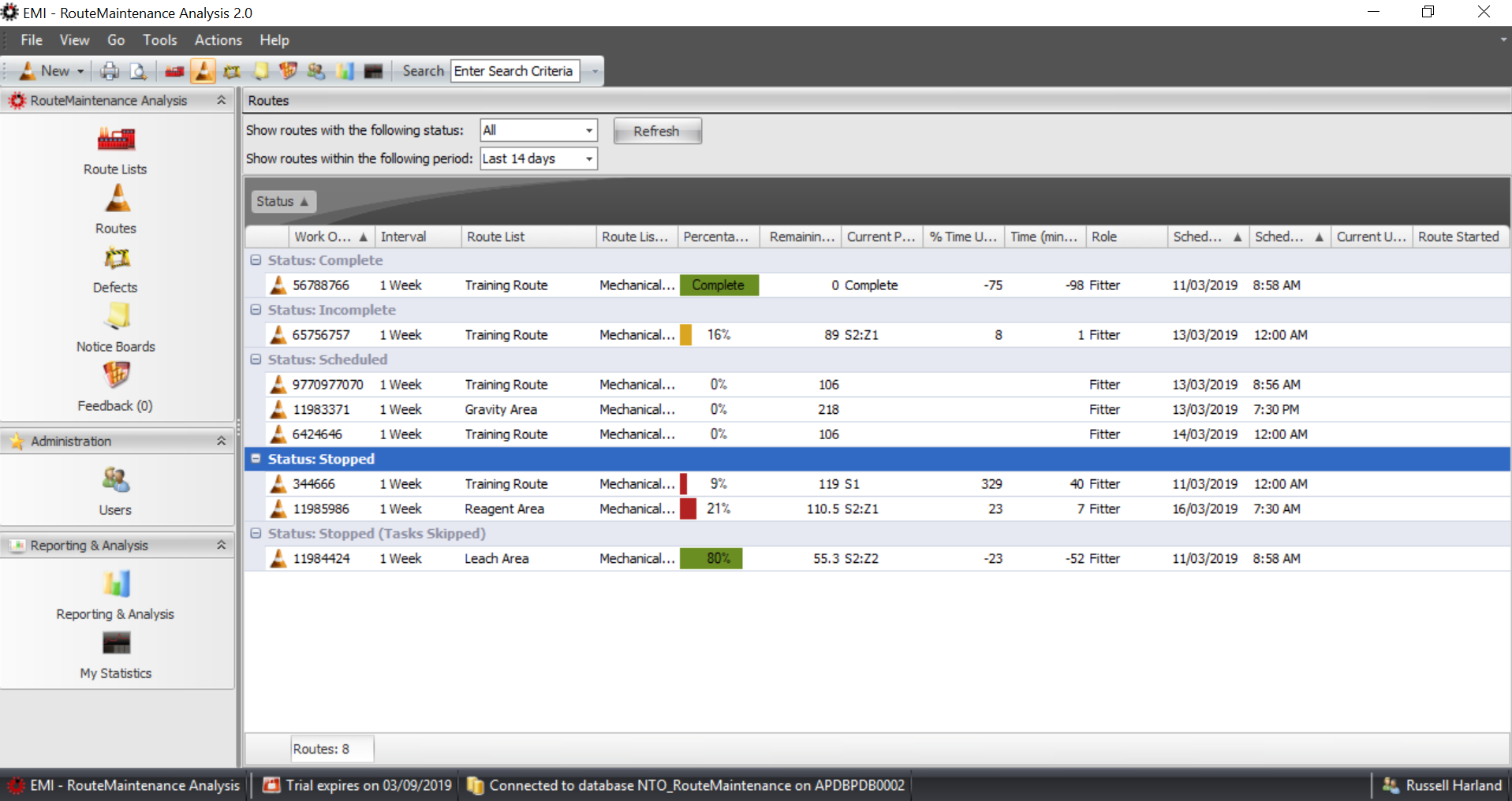Open the Help menu
This screenshot has width=1512, height=801.
(274, 40)
